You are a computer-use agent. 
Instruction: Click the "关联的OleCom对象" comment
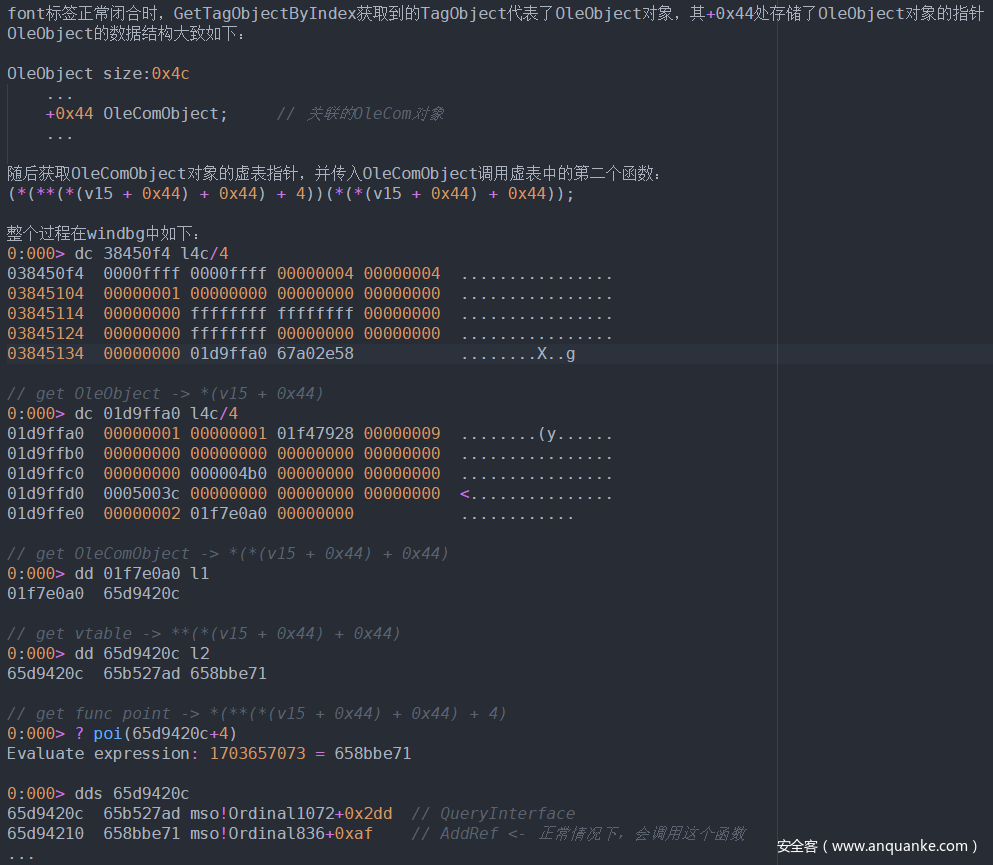(x=374, y=114)
